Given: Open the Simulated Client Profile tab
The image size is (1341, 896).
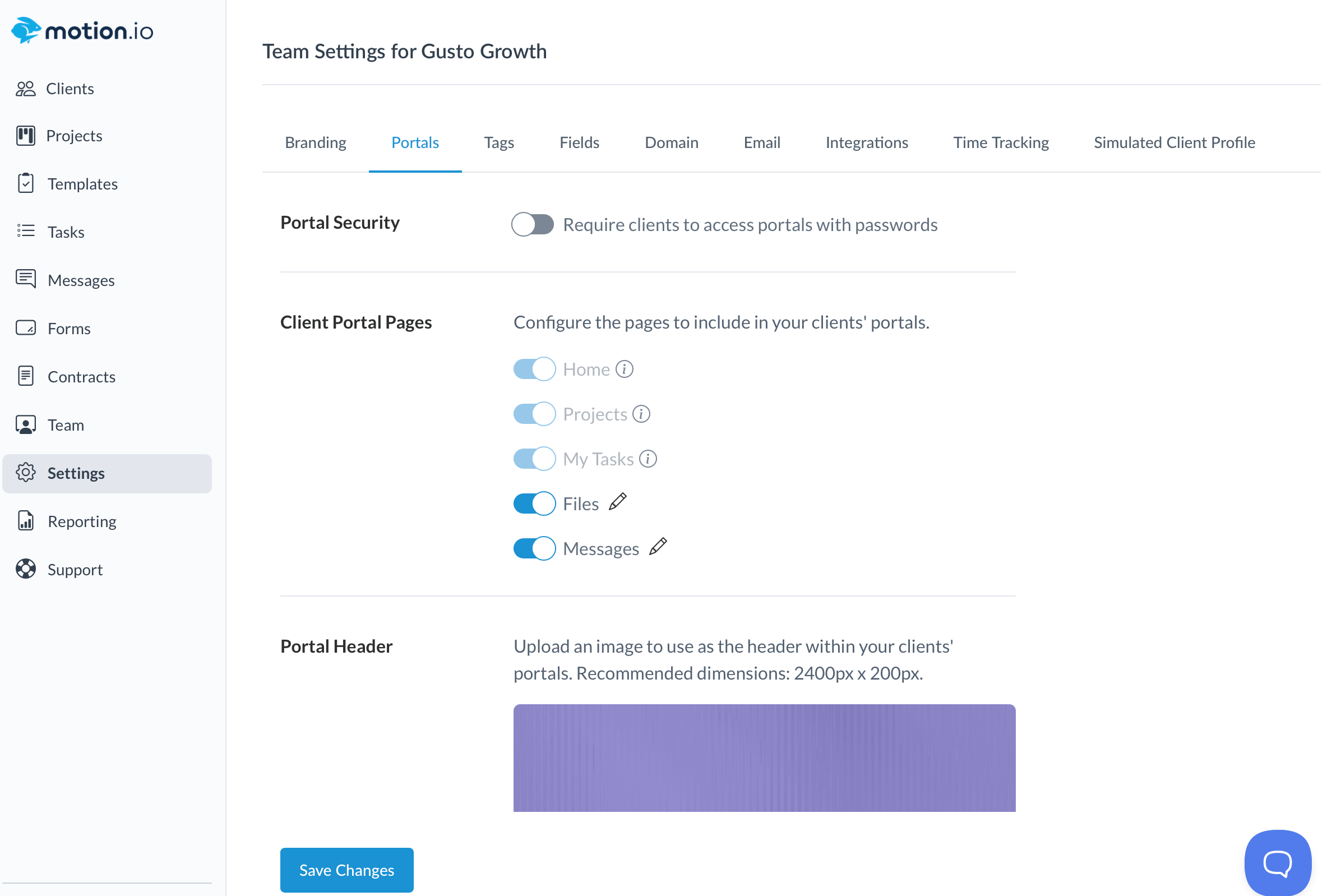Looking at the screenshot, I should pyautogui.click(x=1174, y=142).
